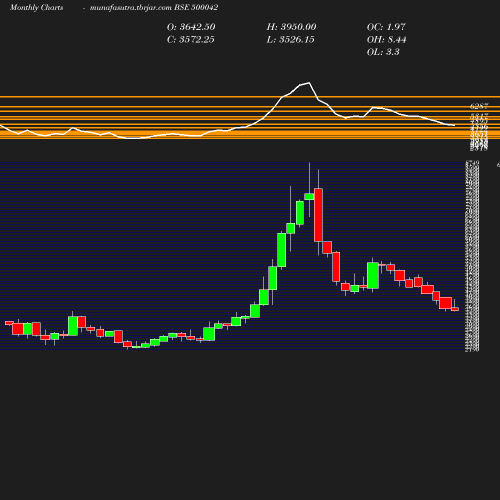The width and height of the screenshot is (500, 500).
Task: Click the 6287 price level label
Action: click(479, 106)
